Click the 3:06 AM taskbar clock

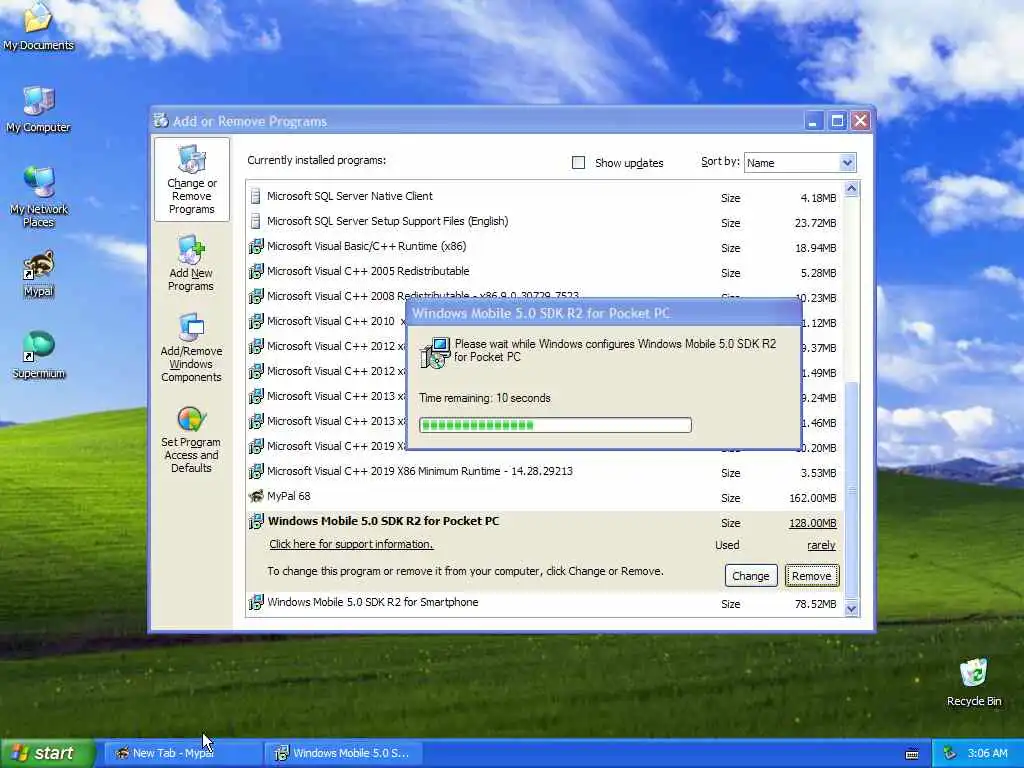pyautogui.click(x=987, y=753)
